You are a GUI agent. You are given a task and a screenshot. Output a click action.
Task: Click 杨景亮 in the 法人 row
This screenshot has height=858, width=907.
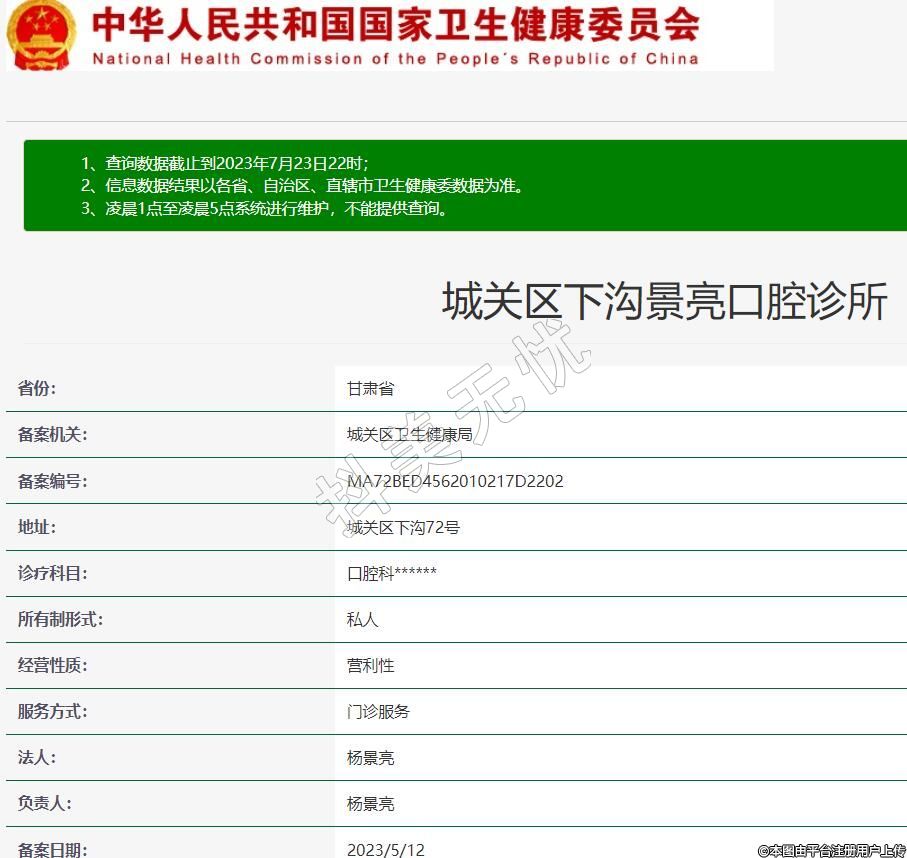point(370,757)
